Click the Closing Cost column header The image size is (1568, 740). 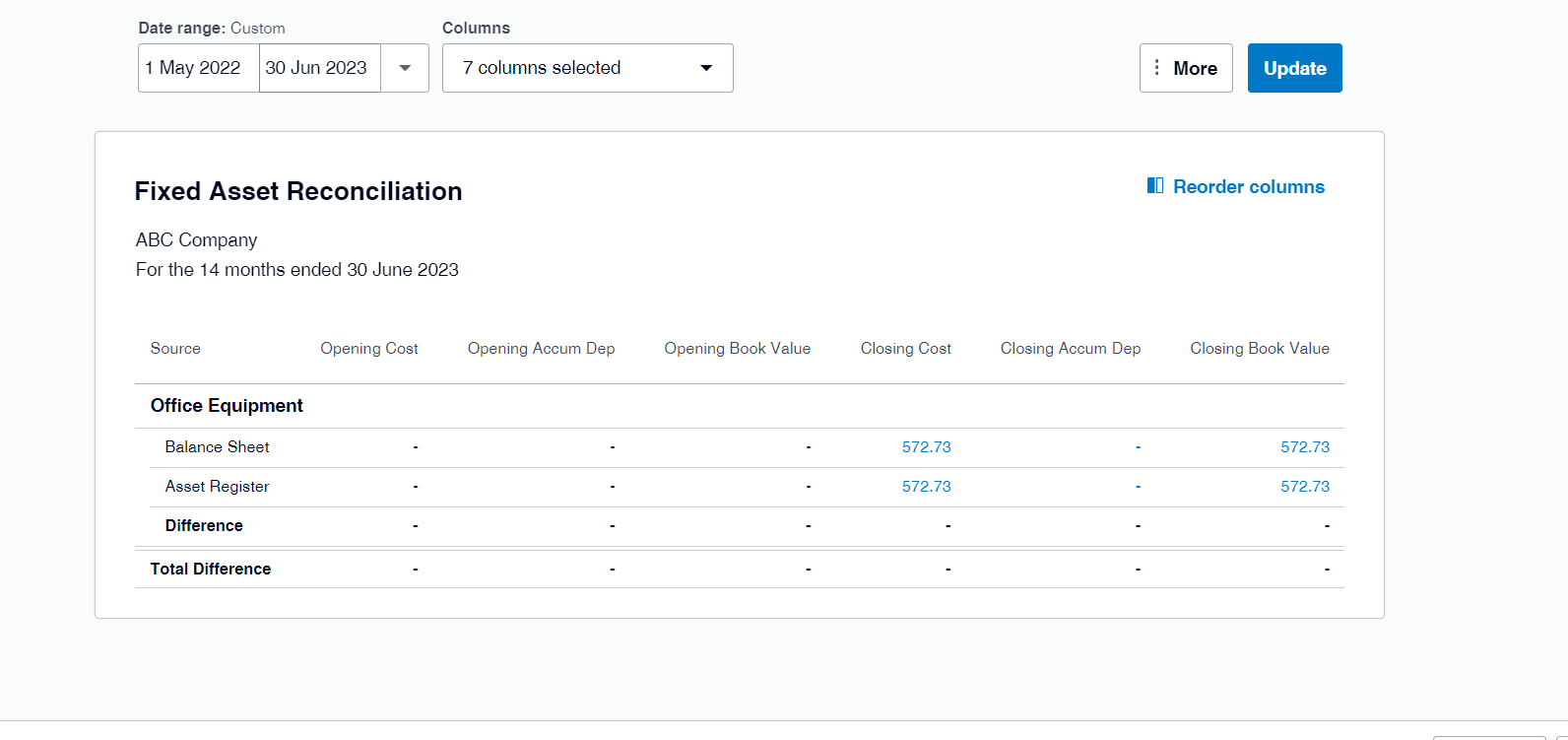[905, 349]
